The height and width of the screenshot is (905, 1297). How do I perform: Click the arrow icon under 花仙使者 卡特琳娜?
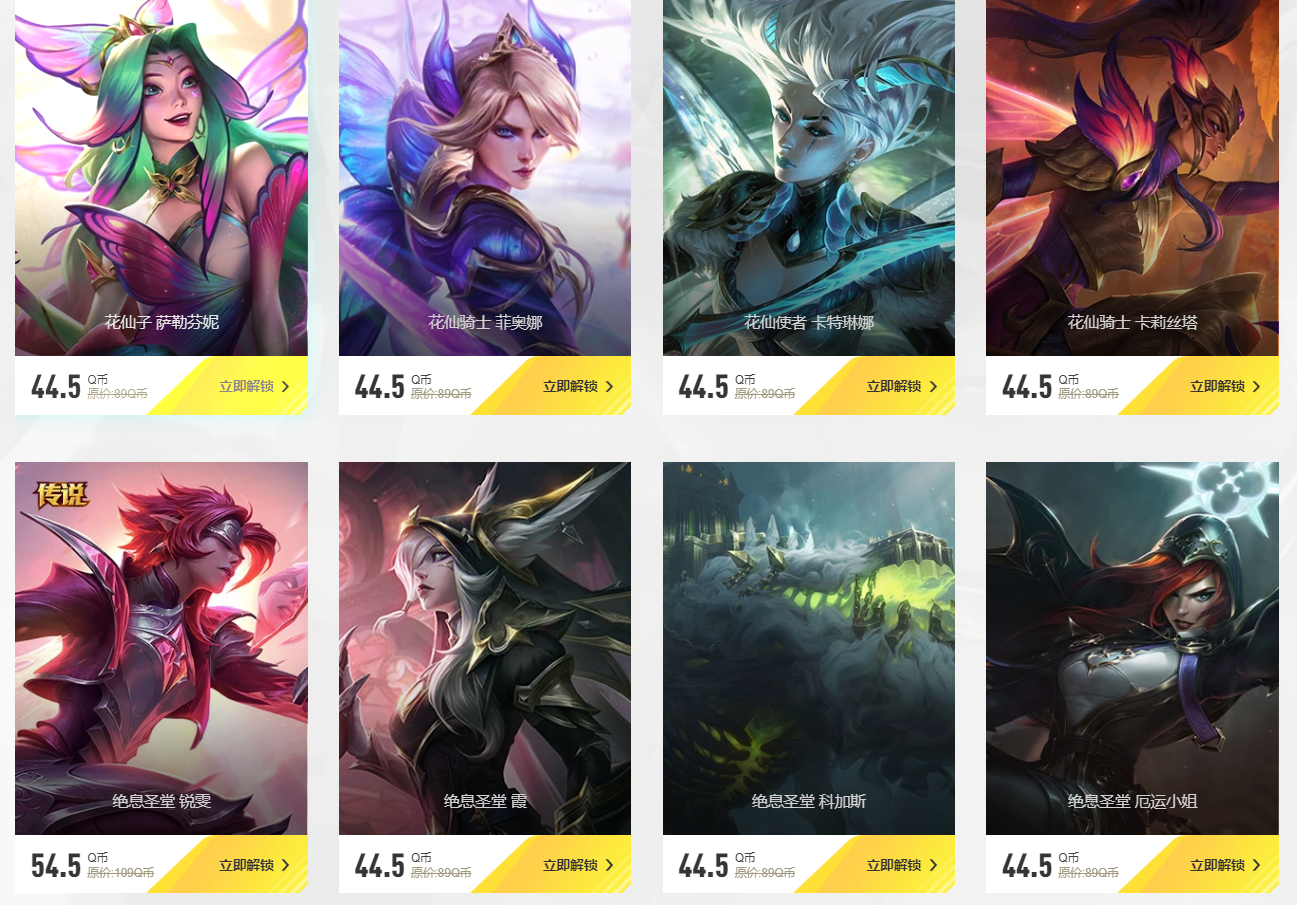click(934, 386)
